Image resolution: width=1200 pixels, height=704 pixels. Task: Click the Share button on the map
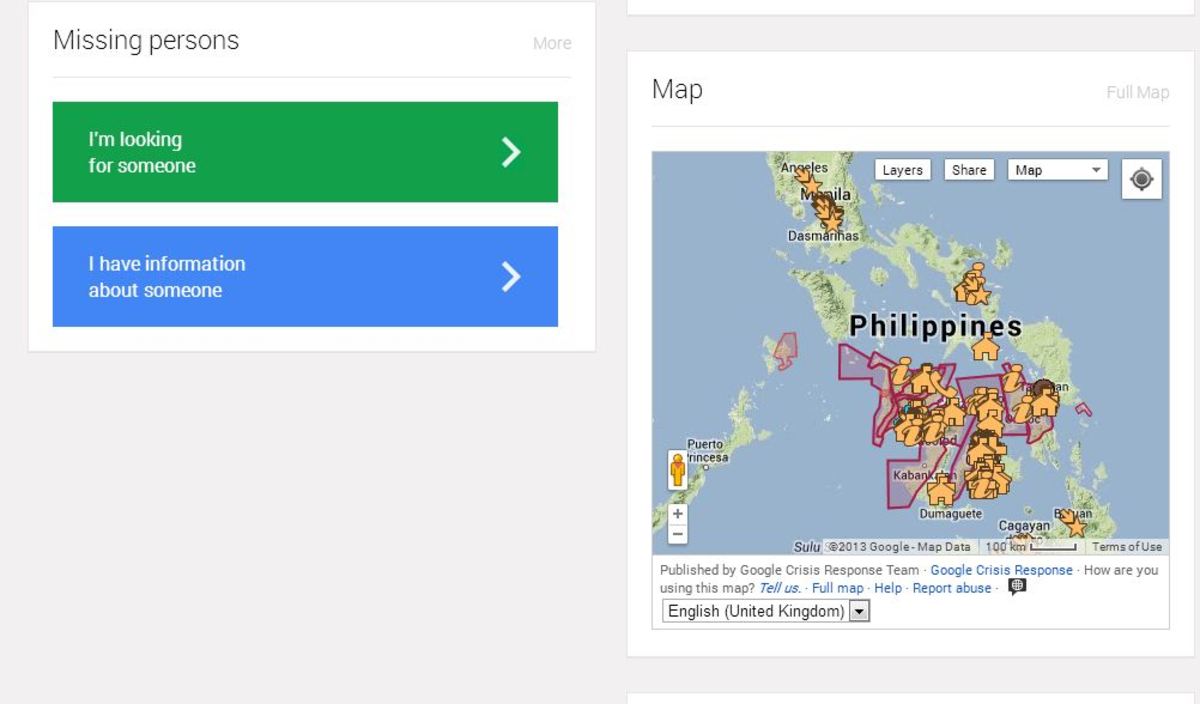tap(968, 170)
